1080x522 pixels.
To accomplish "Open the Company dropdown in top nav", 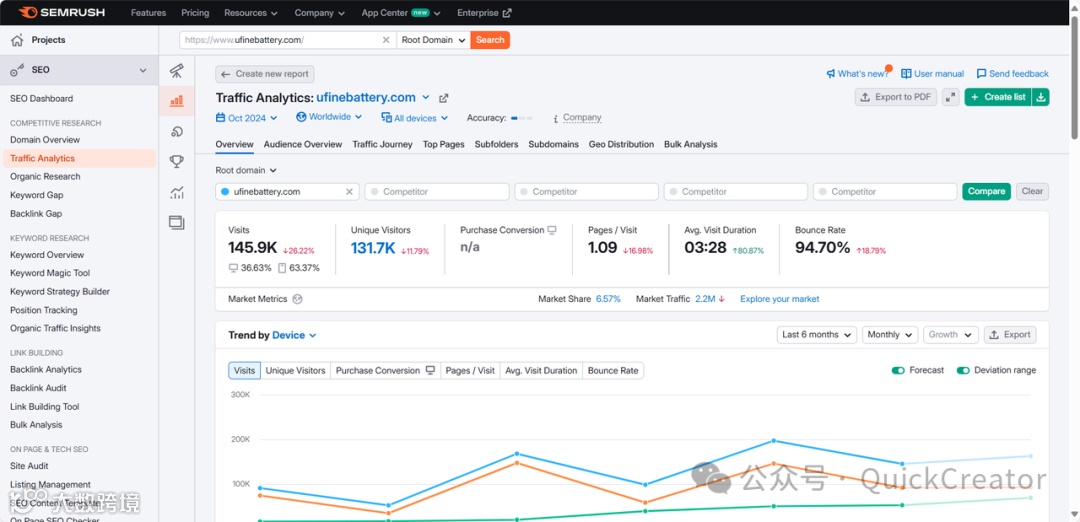I will pos(320,12).
